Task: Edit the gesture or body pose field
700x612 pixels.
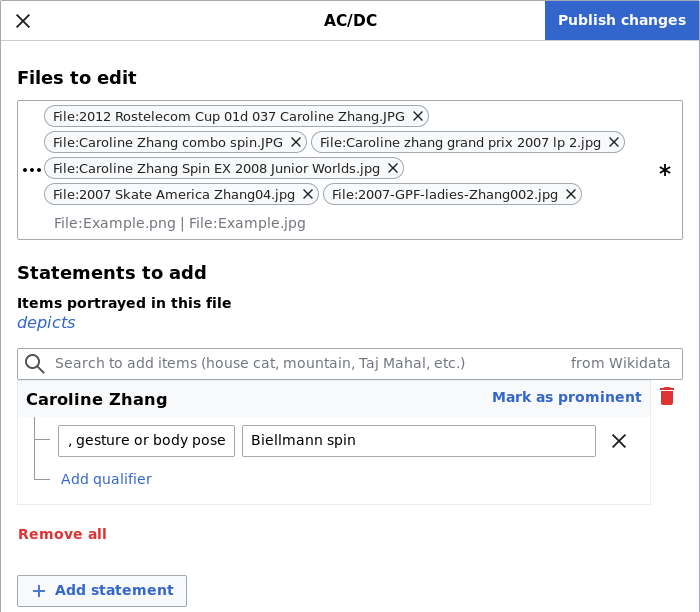Action: [x=146, y=441]
